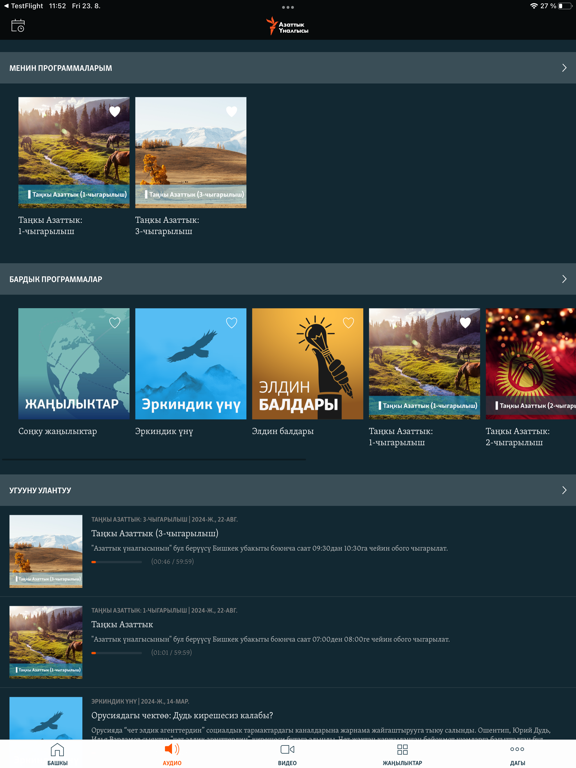Tap the Wi-Fi status icon

(534, 6)
